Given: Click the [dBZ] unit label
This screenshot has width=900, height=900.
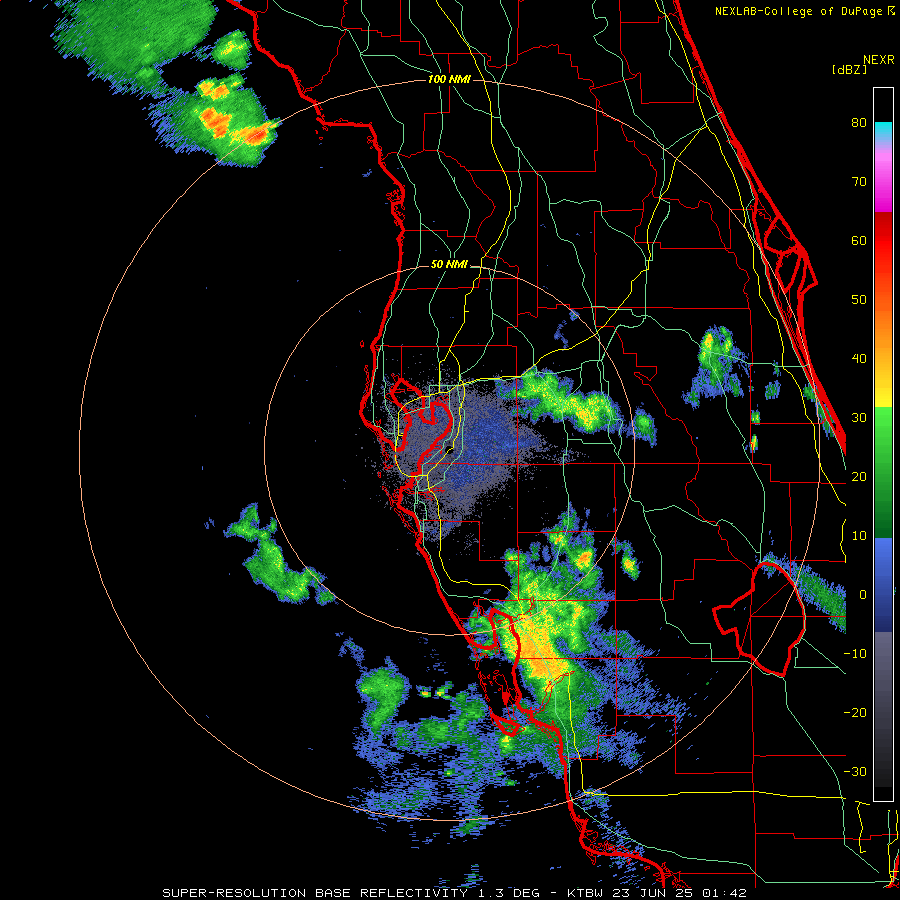Looking at the screenshot, I should (849, 69).
